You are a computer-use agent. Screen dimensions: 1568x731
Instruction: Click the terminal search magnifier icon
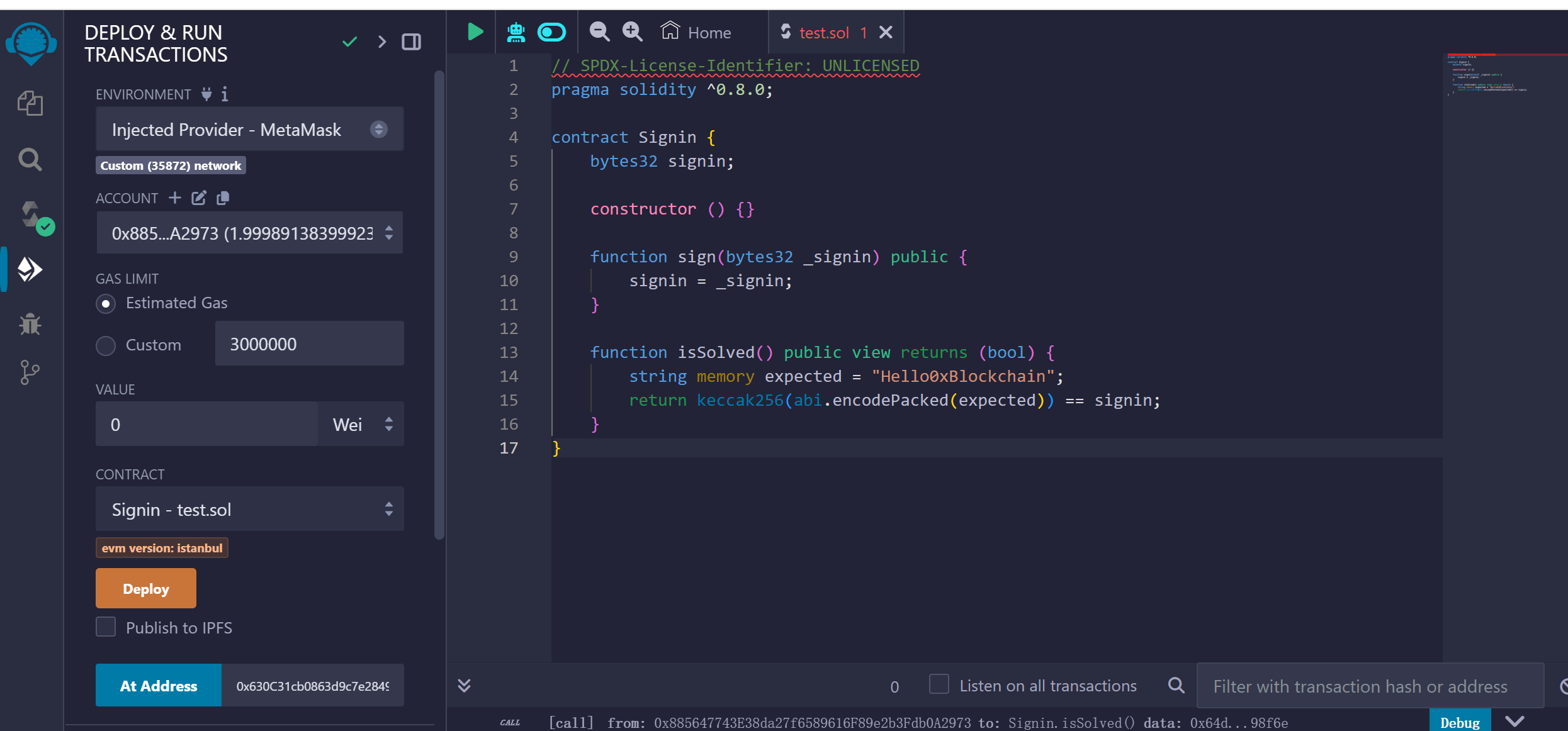[1176, 685]
